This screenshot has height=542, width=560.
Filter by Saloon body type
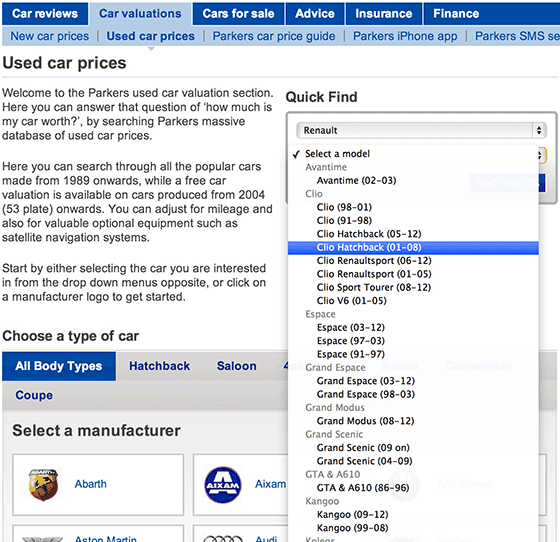tap(236, 366)
